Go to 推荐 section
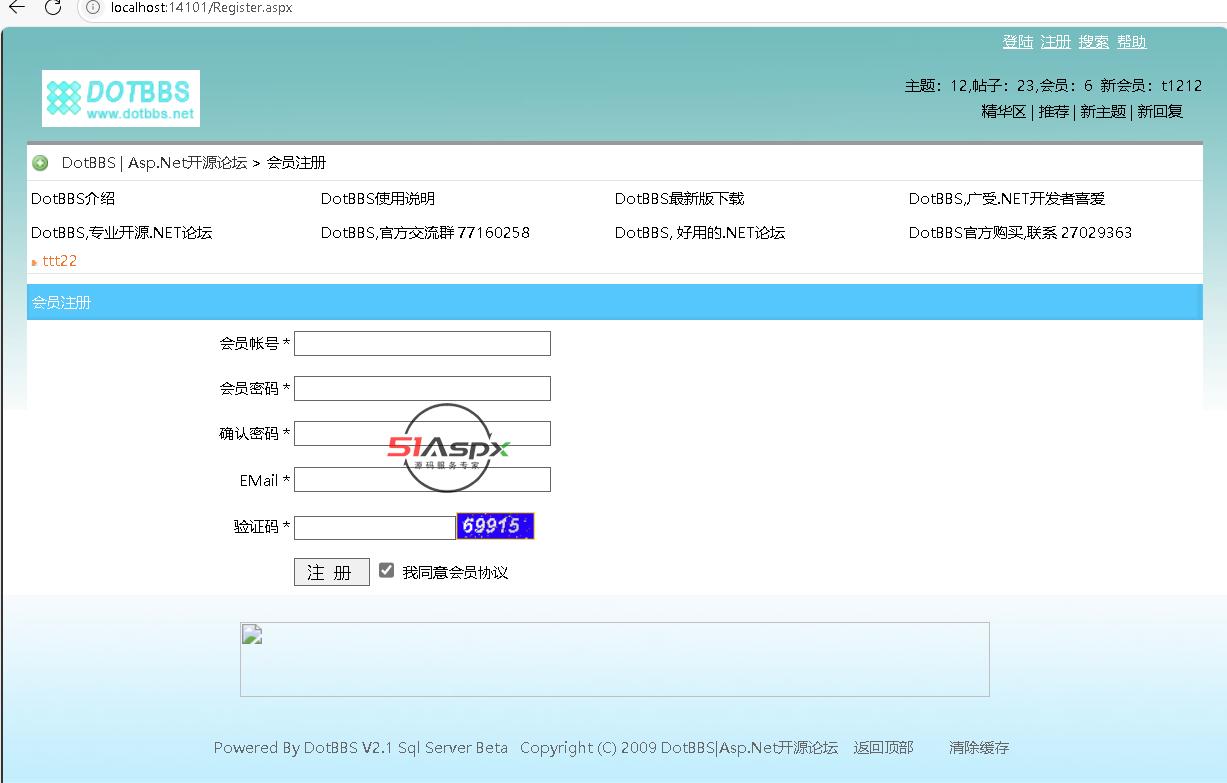The image size is (1227, 783). pyautogui.click(x=1054, y=112)
